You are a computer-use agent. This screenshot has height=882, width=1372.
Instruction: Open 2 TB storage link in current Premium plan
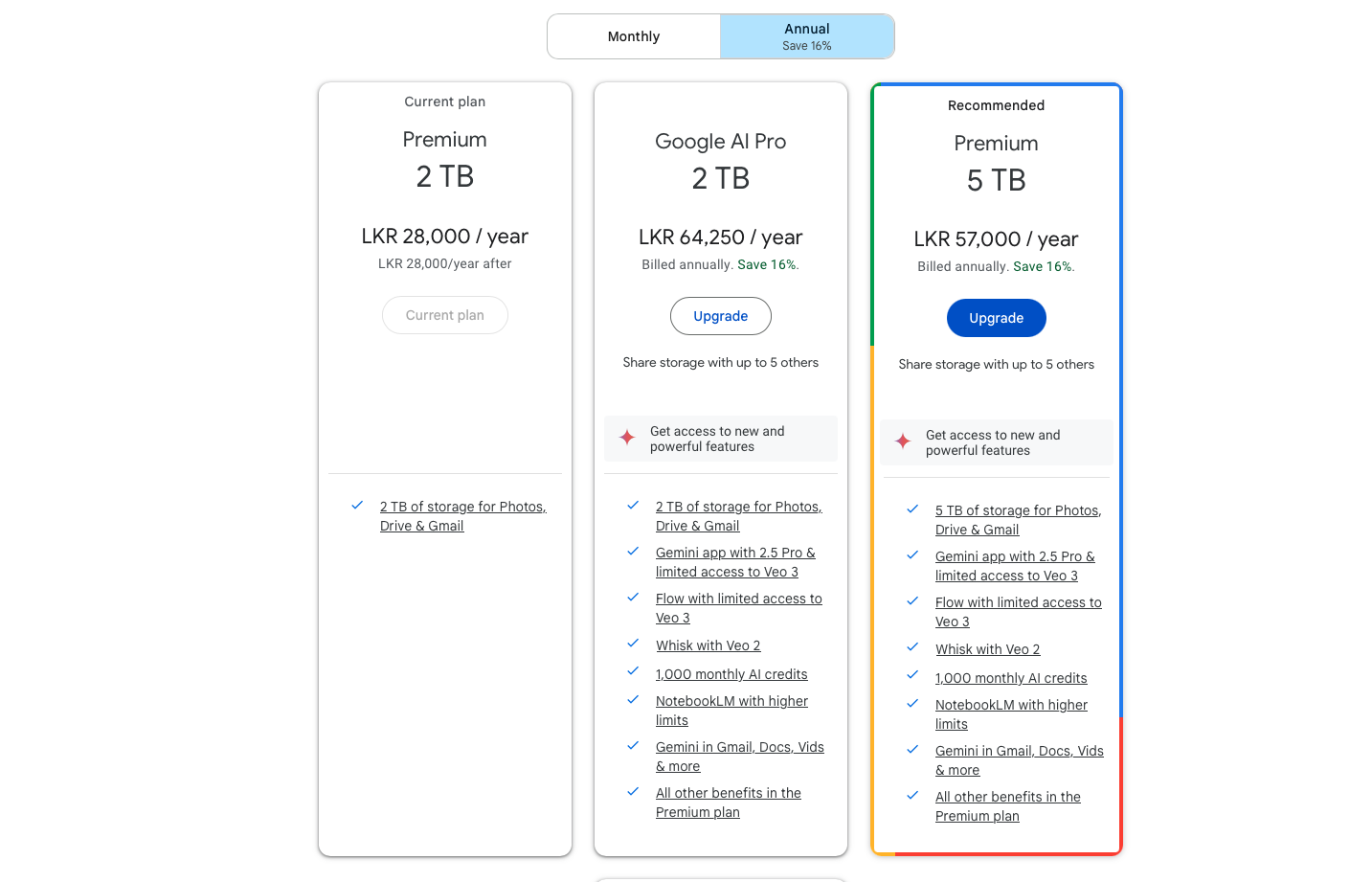[463, 516]
